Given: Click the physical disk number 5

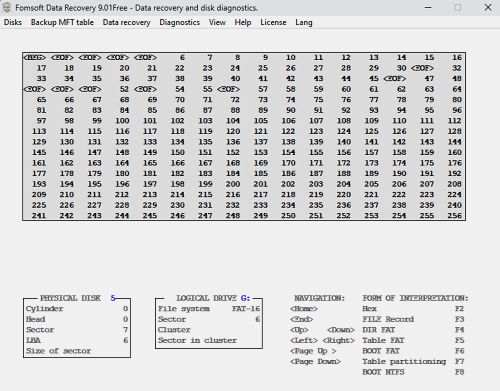Looking at the screenshot, I should [x=113, y=298].
